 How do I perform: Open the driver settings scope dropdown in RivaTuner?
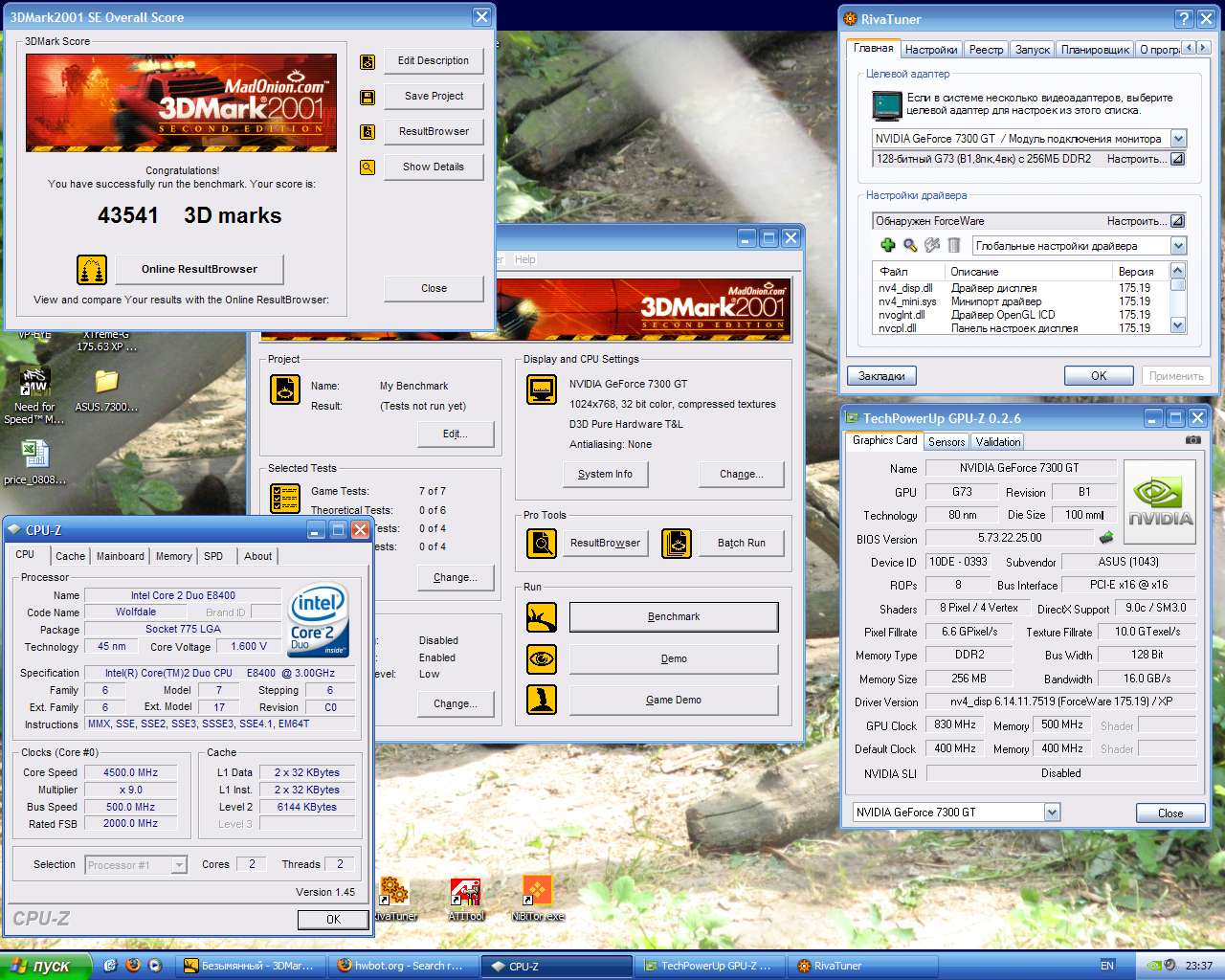tap(1178, 246)
